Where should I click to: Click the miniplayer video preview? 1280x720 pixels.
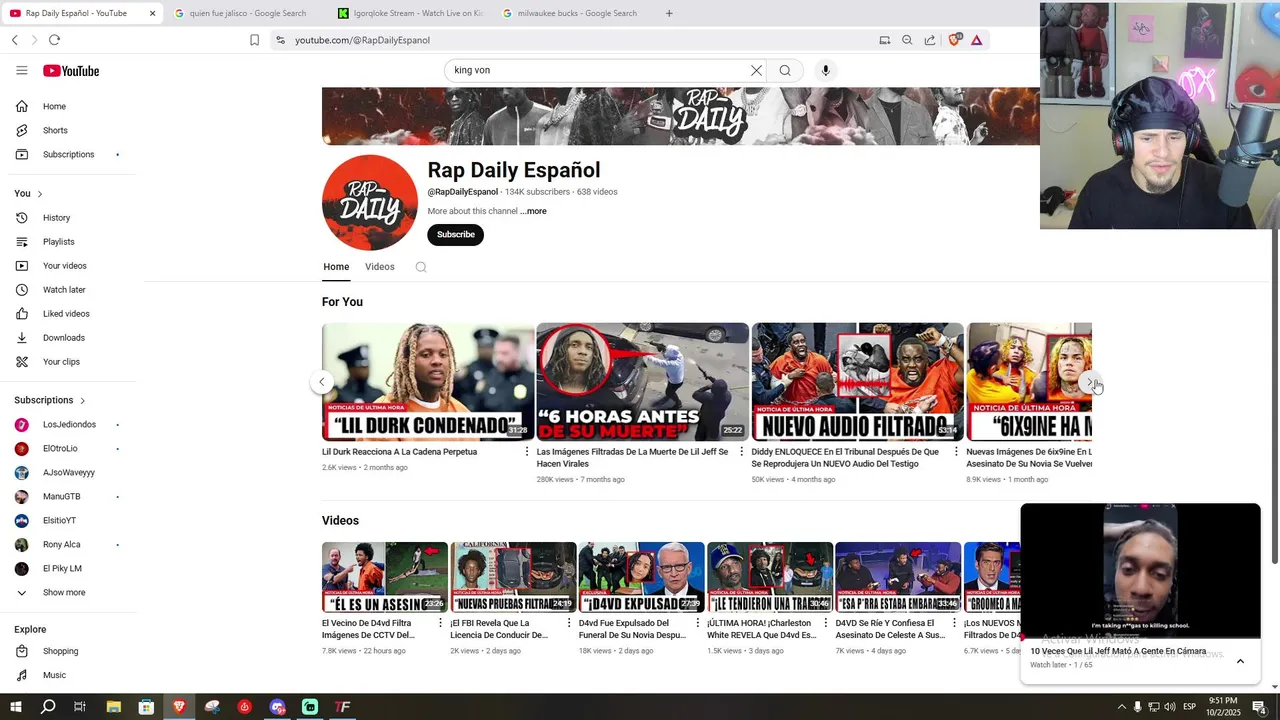click(1140, 570)
